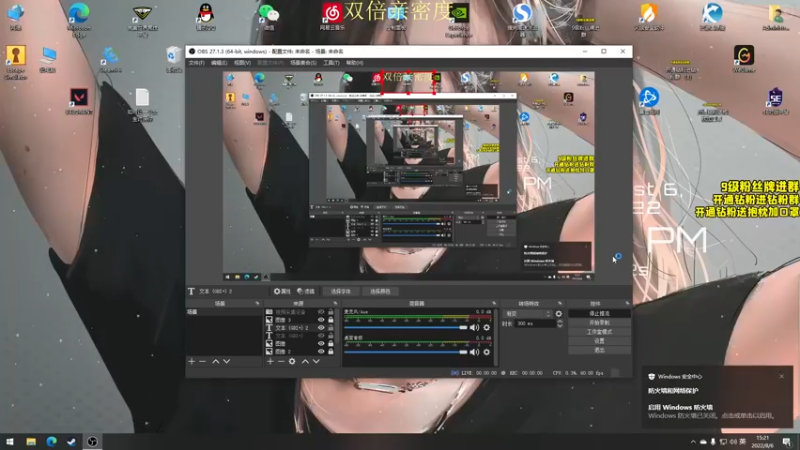Screen dimensions: 800x450
Task: Click the 麦克风/Aux volume slider
Action: [406, 328]
